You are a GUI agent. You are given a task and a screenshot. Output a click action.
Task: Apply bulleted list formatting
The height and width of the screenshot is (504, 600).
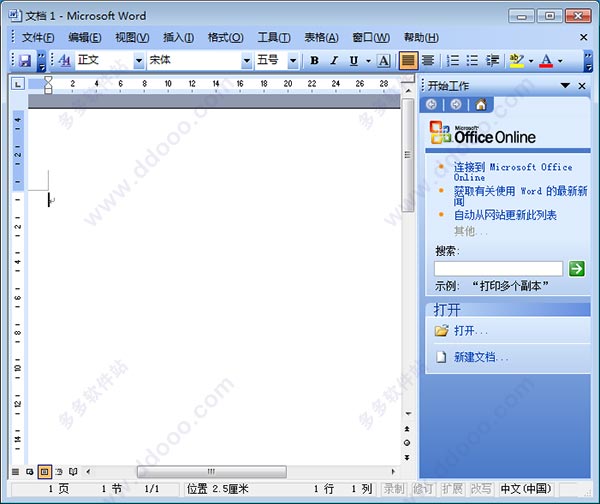tap(472, 60)
